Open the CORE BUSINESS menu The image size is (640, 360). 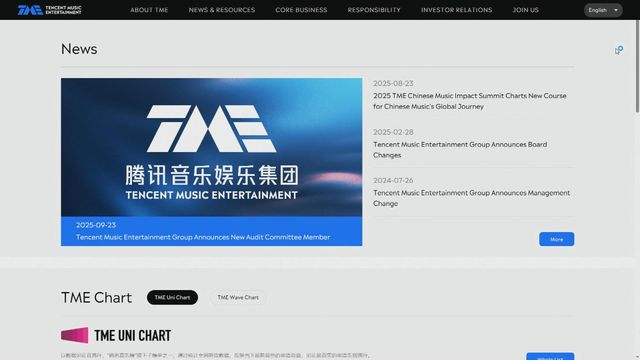click(301, 10)
